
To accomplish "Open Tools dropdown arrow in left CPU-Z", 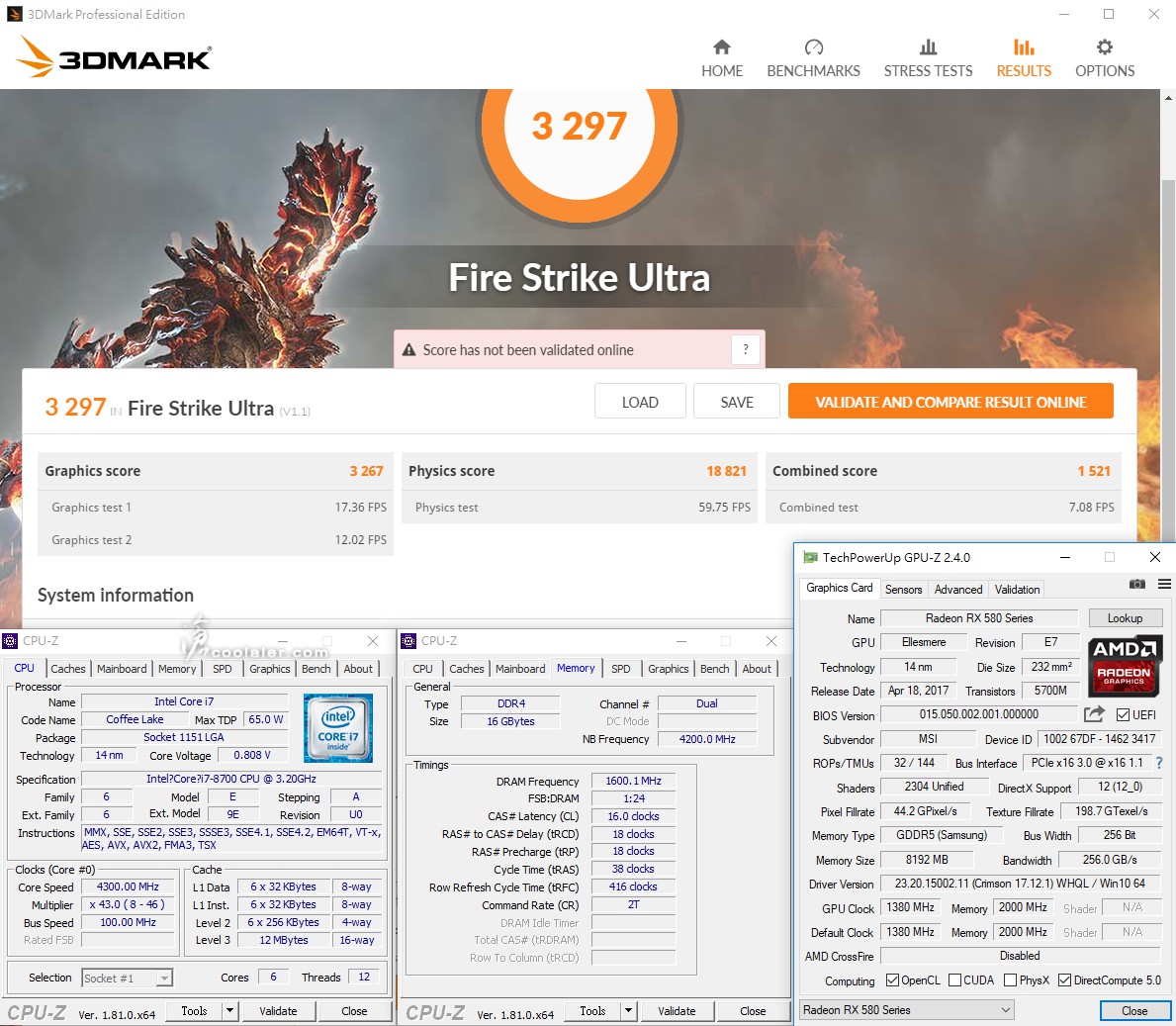I will pos(229,1011).
